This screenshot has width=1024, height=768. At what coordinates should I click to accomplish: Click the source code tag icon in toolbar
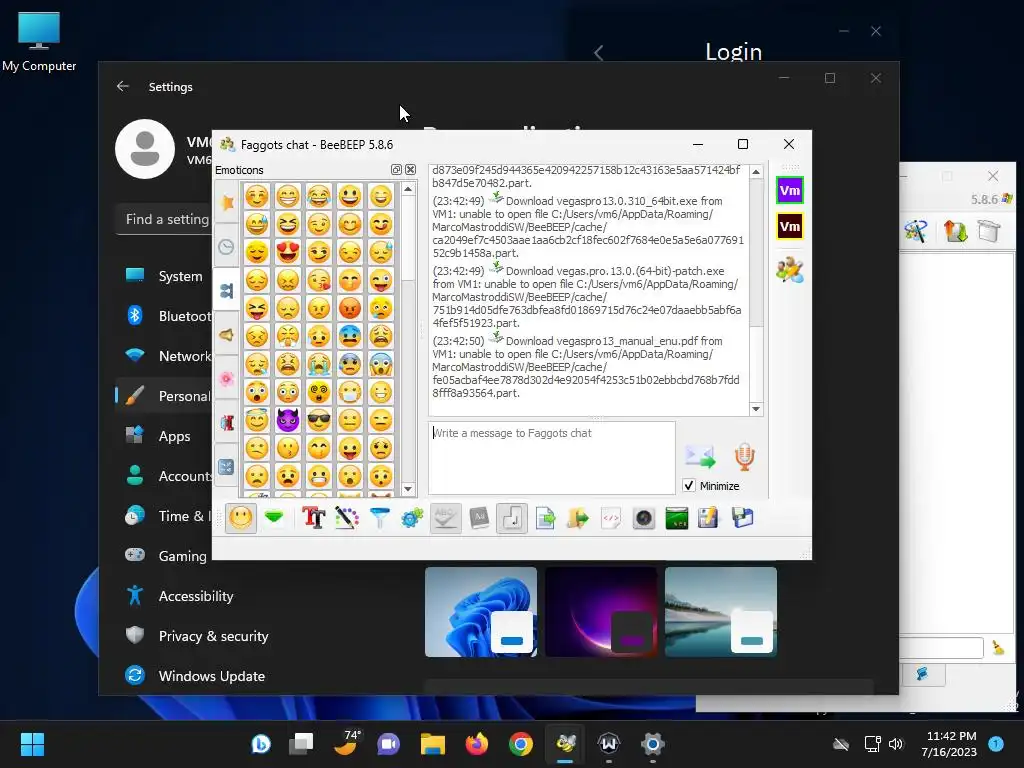pyautogui.click(x=611, y=519)
